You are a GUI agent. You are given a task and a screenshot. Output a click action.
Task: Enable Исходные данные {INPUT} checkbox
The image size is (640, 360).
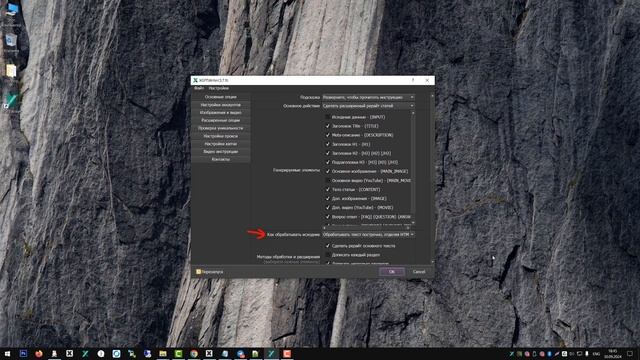click(327, 117)
